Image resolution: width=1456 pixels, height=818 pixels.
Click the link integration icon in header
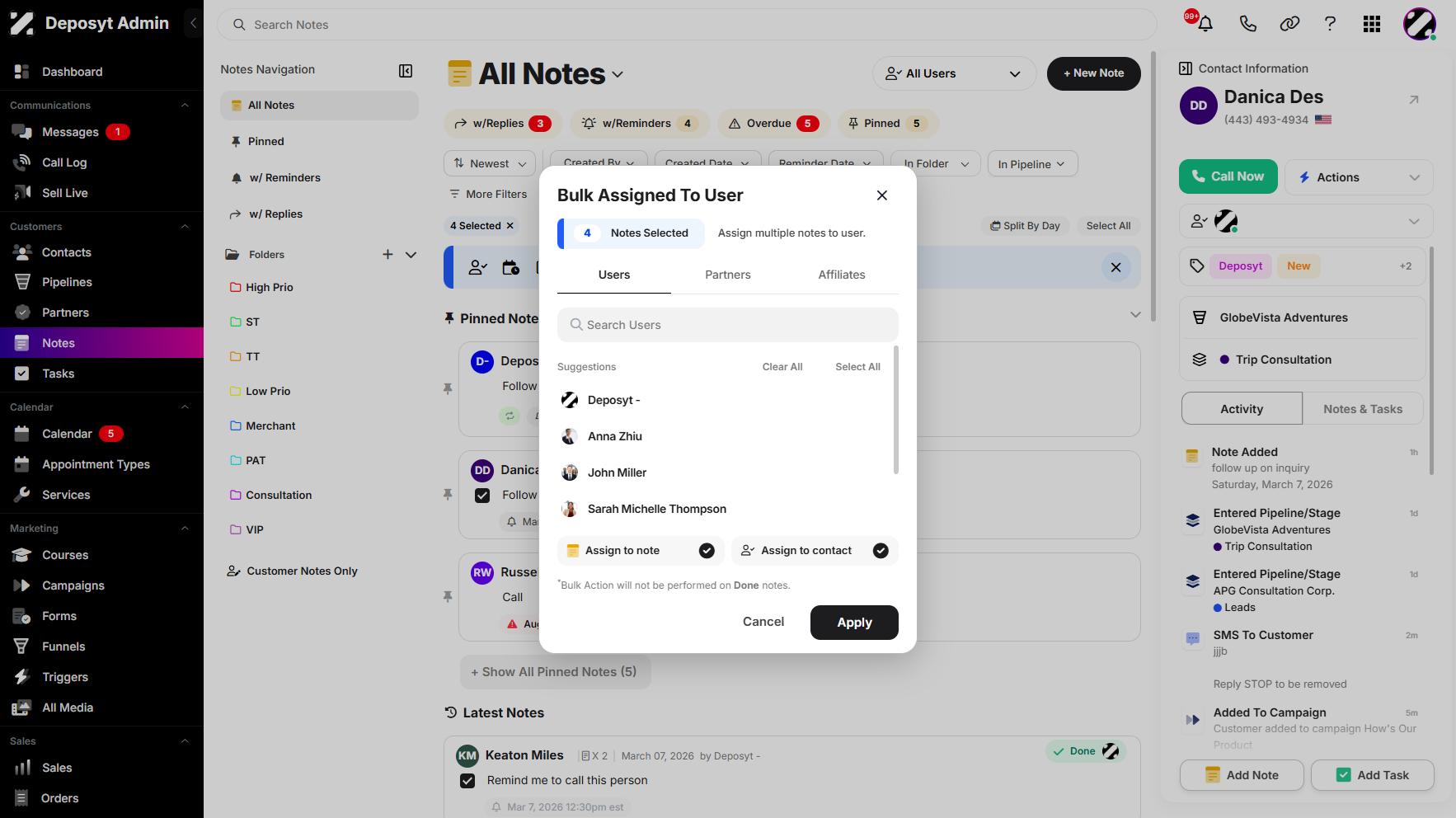[1289, 24]
